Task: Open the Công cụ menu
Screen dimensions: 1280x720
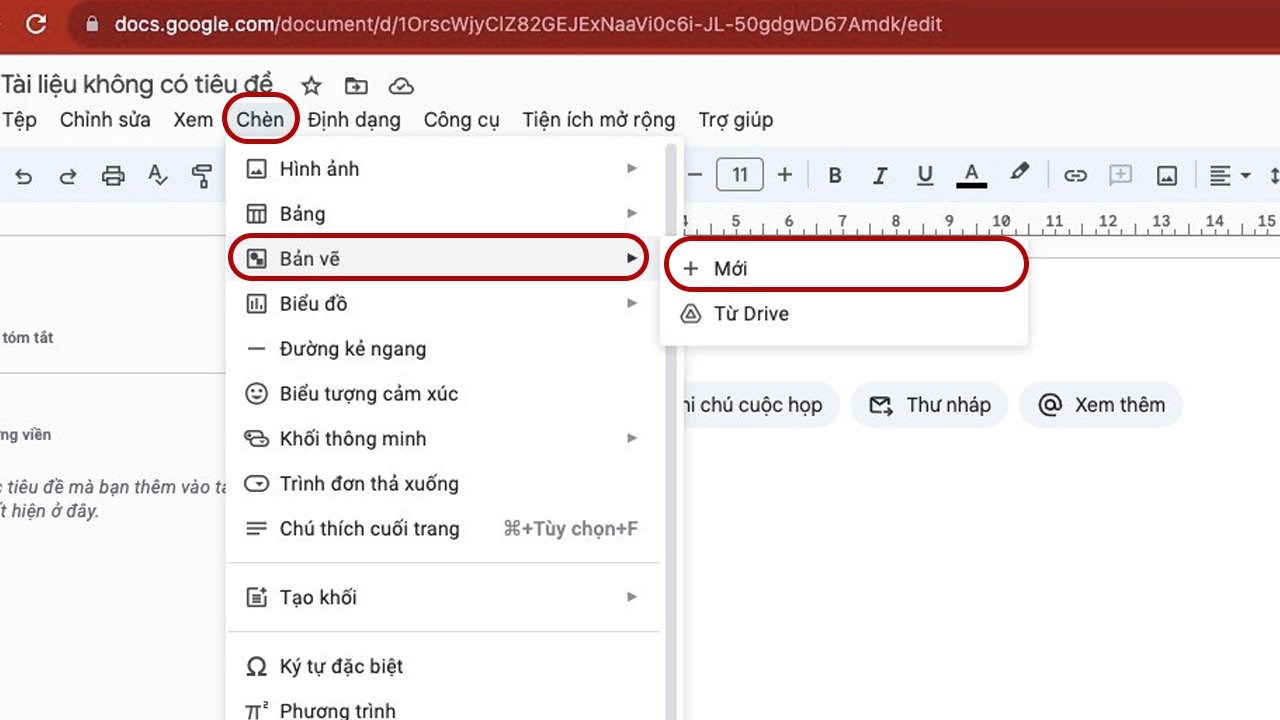Action: pyautogui.click(x=461, y=120)
